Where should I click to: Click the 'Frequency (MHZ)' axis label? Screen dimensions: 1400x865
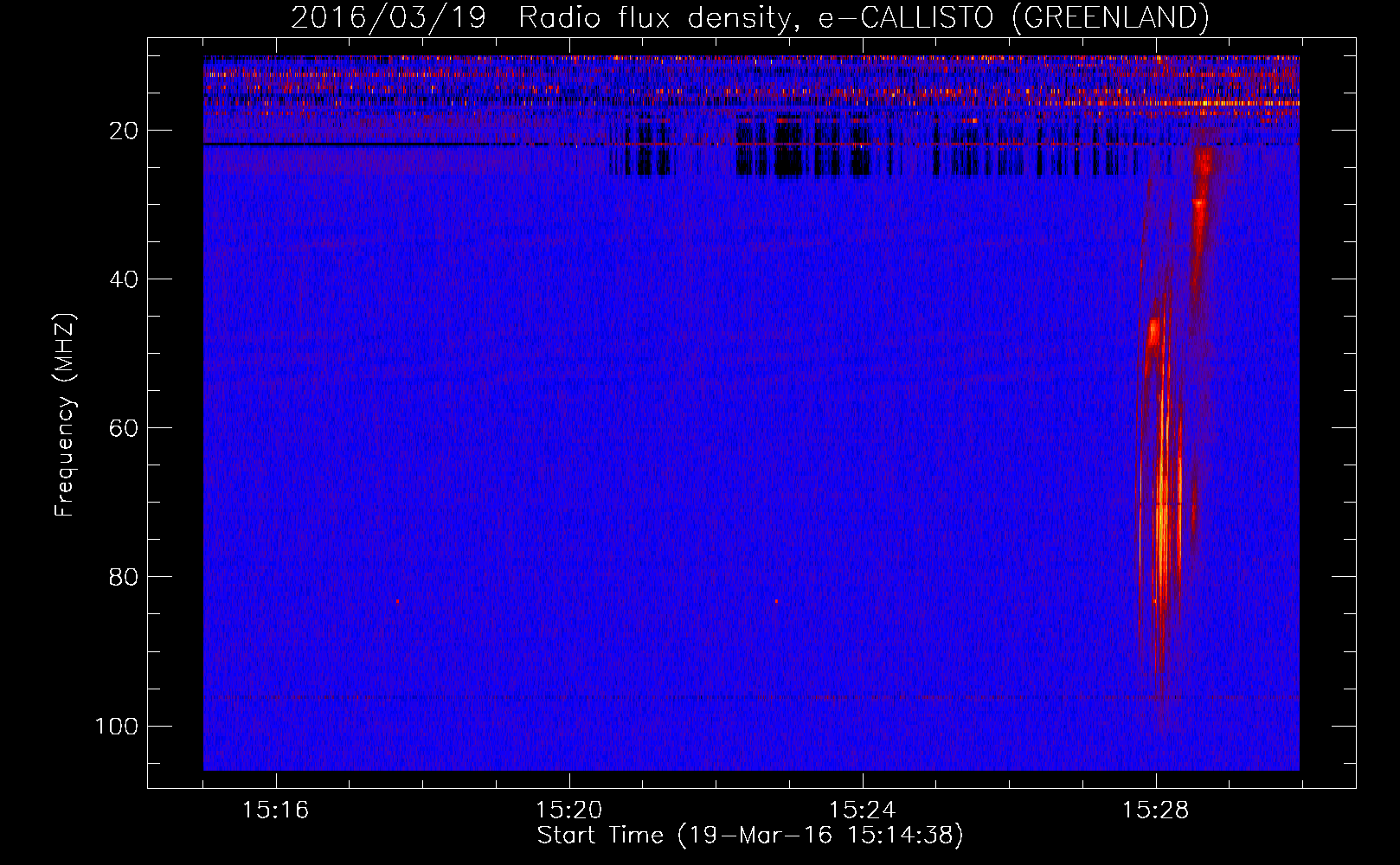tap(65, 414)
